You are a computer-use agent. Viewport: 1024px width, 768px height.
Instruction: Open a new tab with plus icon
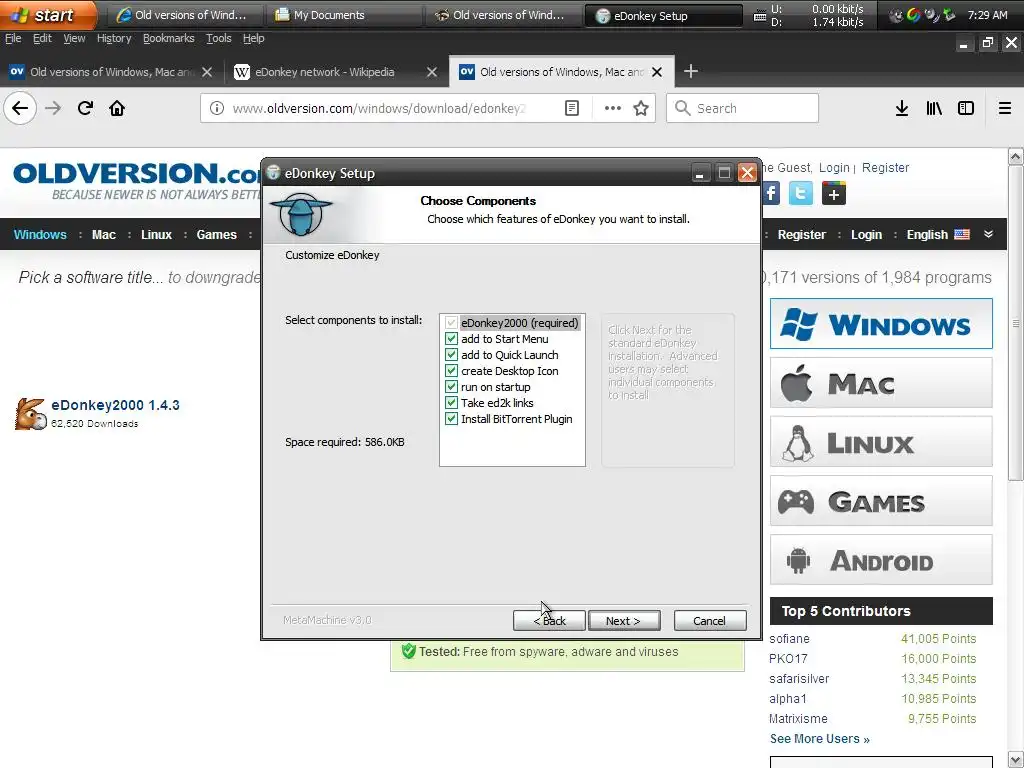(690, 71)
